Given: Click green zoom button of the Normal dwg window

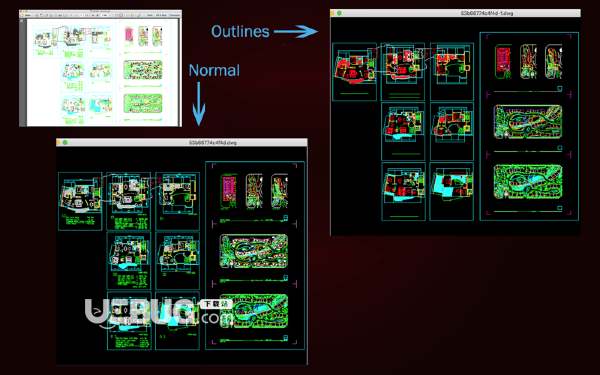Looking at the screenshot, I should click(x=65, y=142).
